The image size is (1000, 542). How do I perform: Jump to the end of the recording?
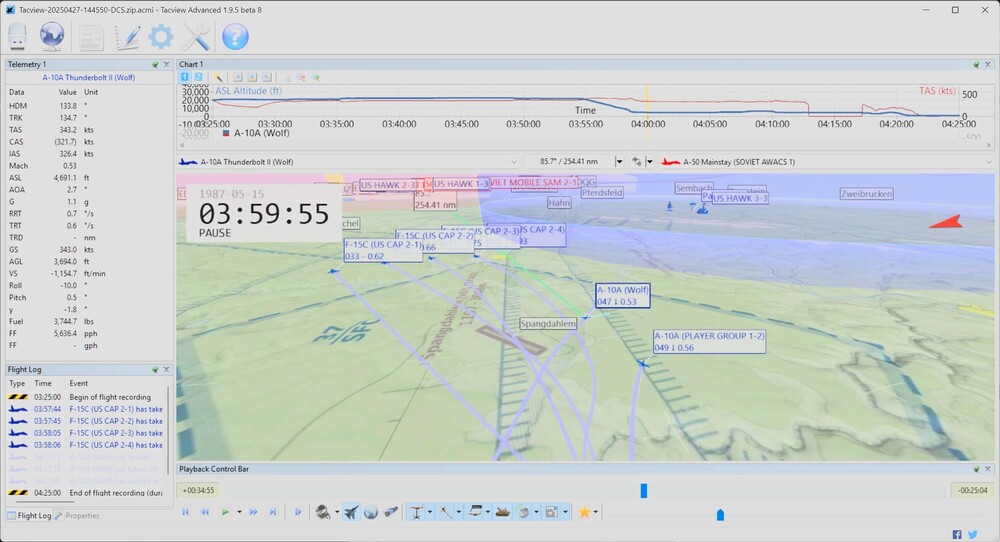click(273, 512)
